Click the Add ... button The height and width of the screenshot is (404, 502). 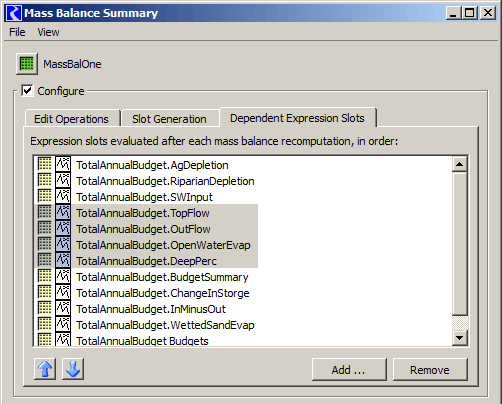[349, 370]
